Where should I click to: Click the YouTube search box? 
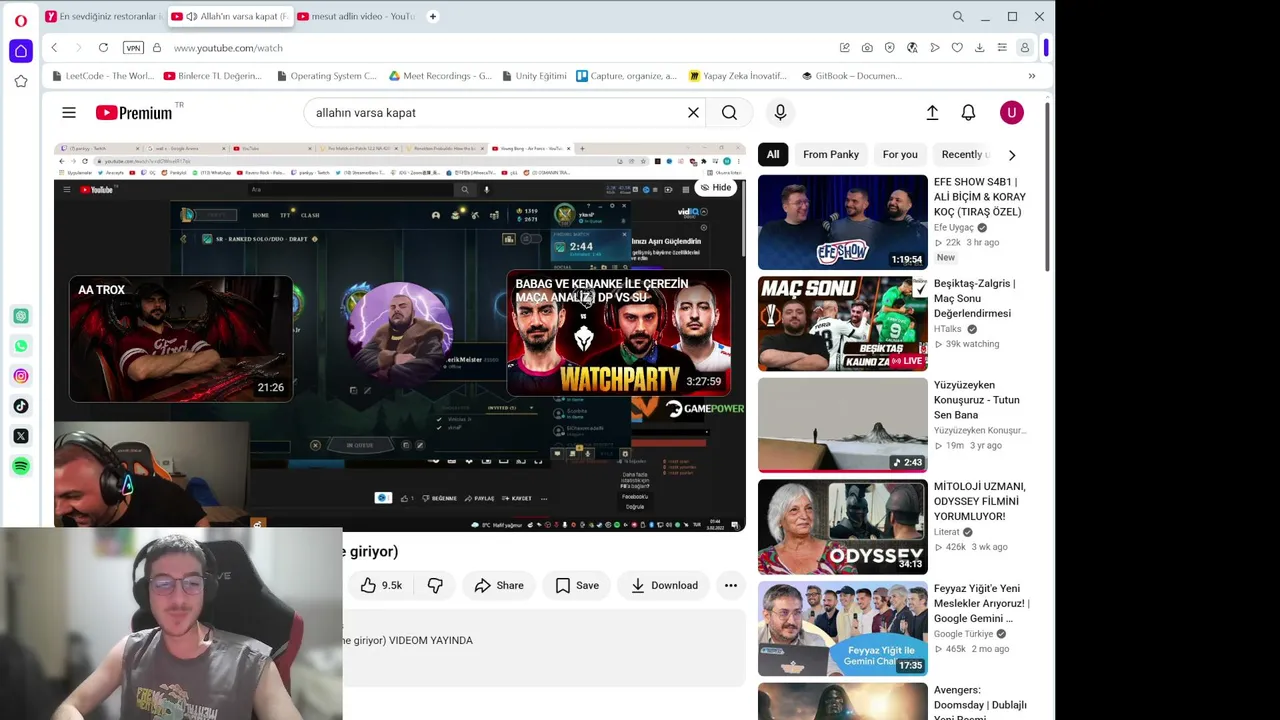pyautogui.click(x=495, y=113)
